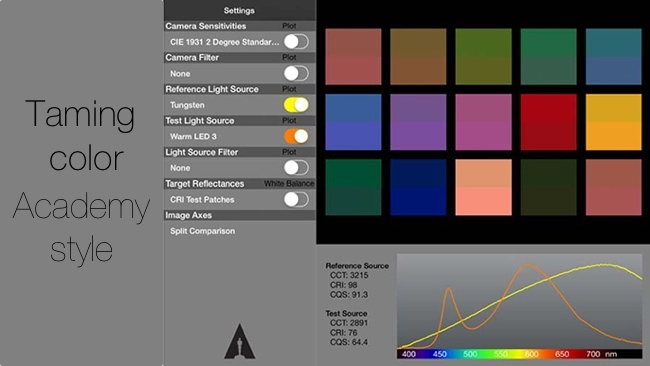Select the Settings panel title
650x366 pixels.
pyautogui.click(x=239, y=10)
